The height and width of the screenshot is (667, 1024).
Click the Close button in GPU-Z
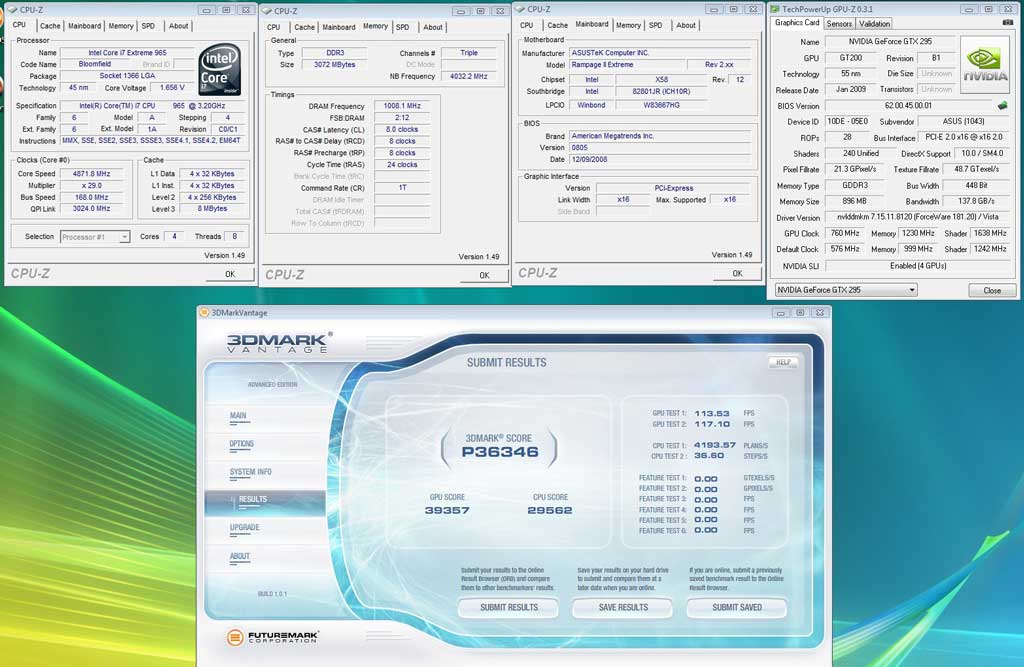[992, 291]
